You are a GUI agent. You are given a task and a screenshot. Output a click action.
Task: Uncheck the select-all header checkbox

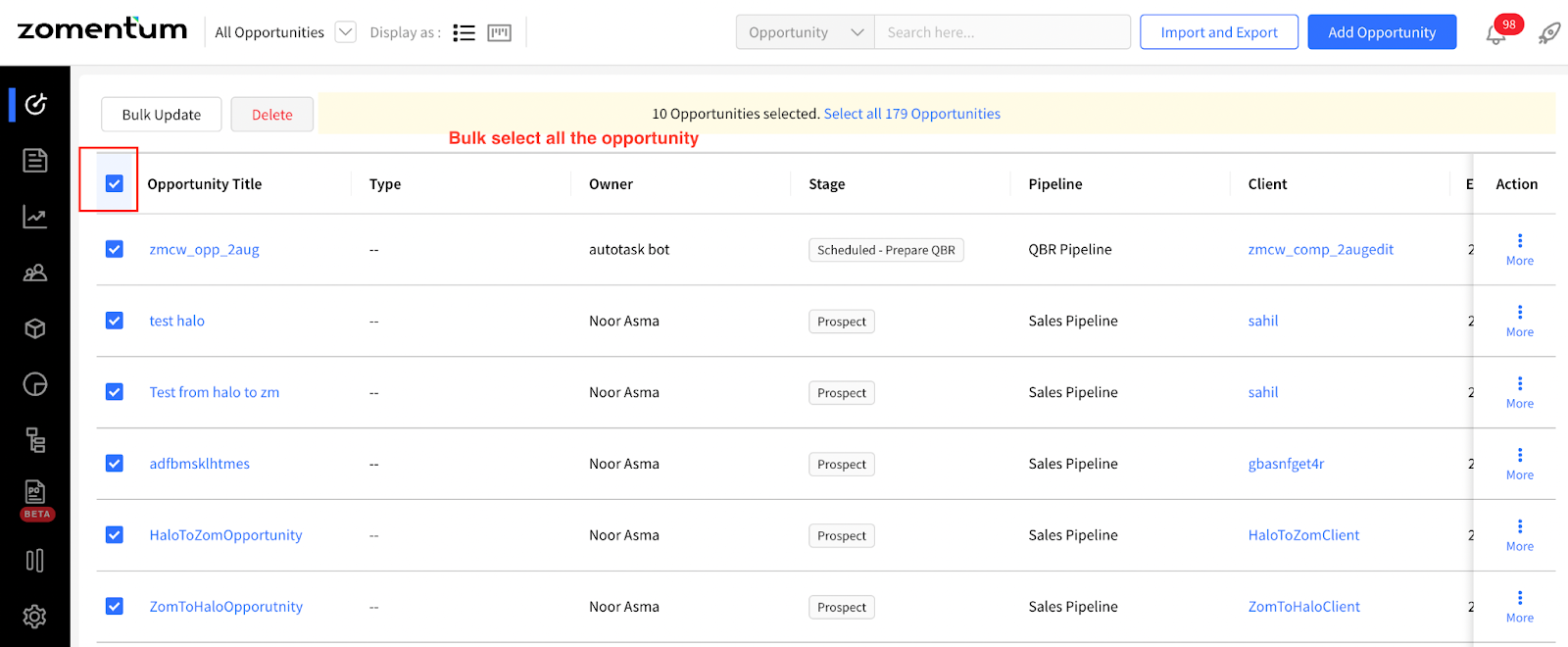(x=115, y=183)
